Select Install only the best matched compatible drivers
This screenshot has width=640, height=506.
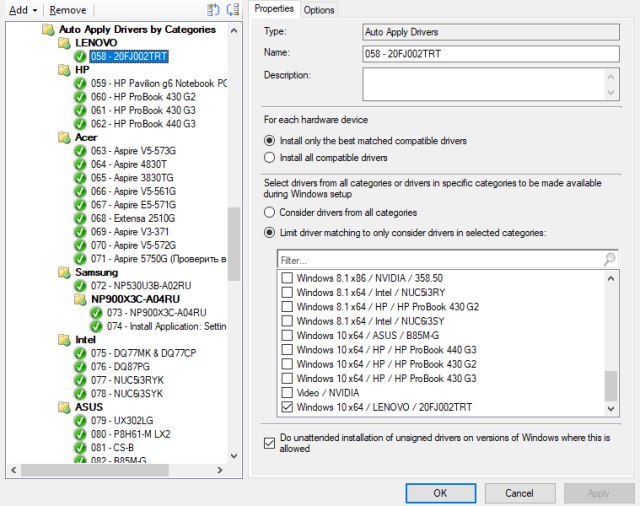coord(269,141)
